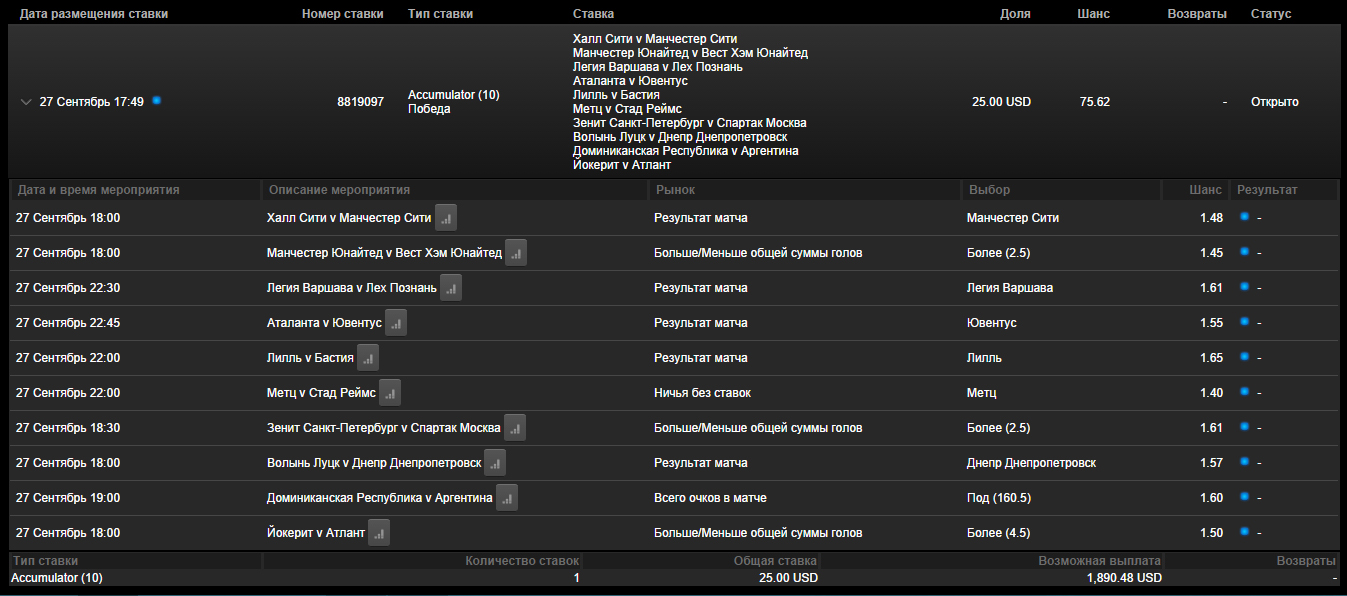The height and width of the screenshot is (596, 1347).
Task: Click Количество ставок footer label
Action: coord(523,561)
